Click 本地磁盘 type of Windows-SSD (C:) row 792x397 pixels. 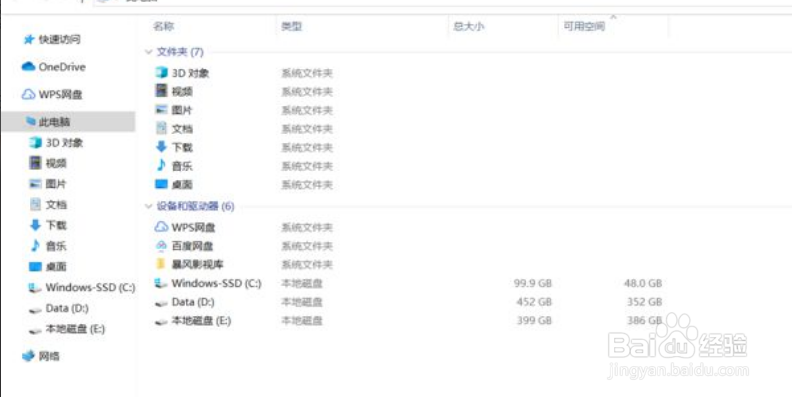coord(302,283)
